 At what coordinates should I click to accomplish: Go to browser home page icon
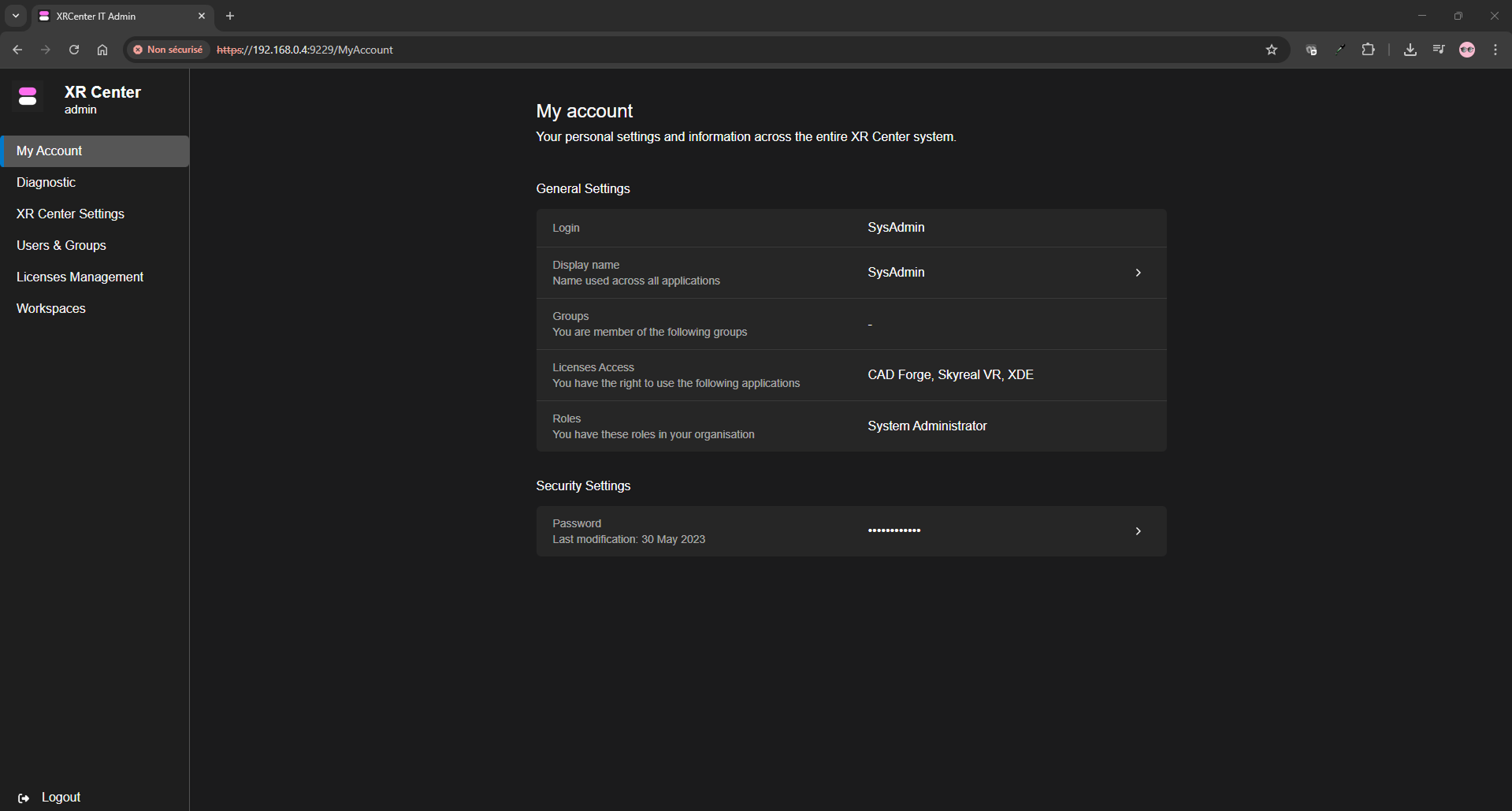[102, 50]
